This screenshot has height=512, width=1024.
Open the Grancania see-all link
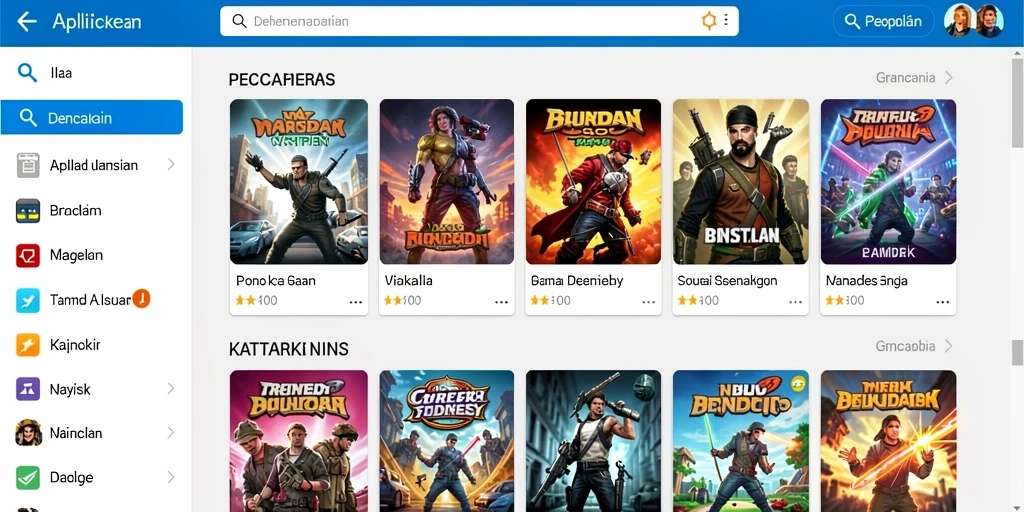coord(905,78)
